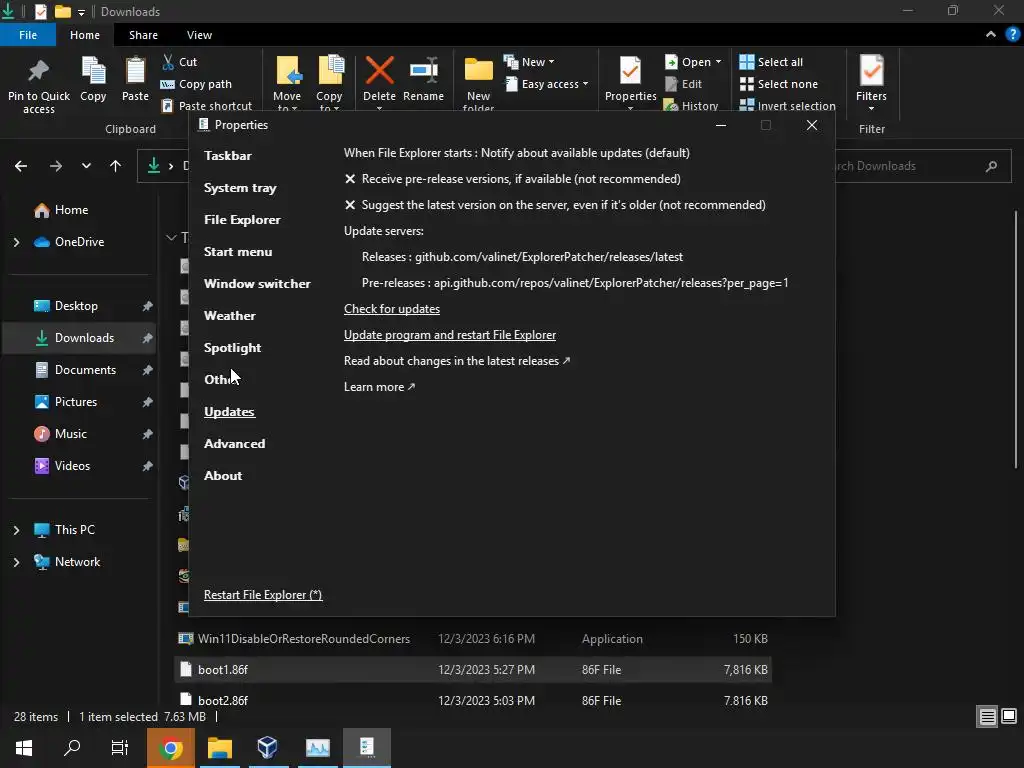Open Start menu section in Properties
Viewport: 1024px width, 768px height.
(238, 251)
